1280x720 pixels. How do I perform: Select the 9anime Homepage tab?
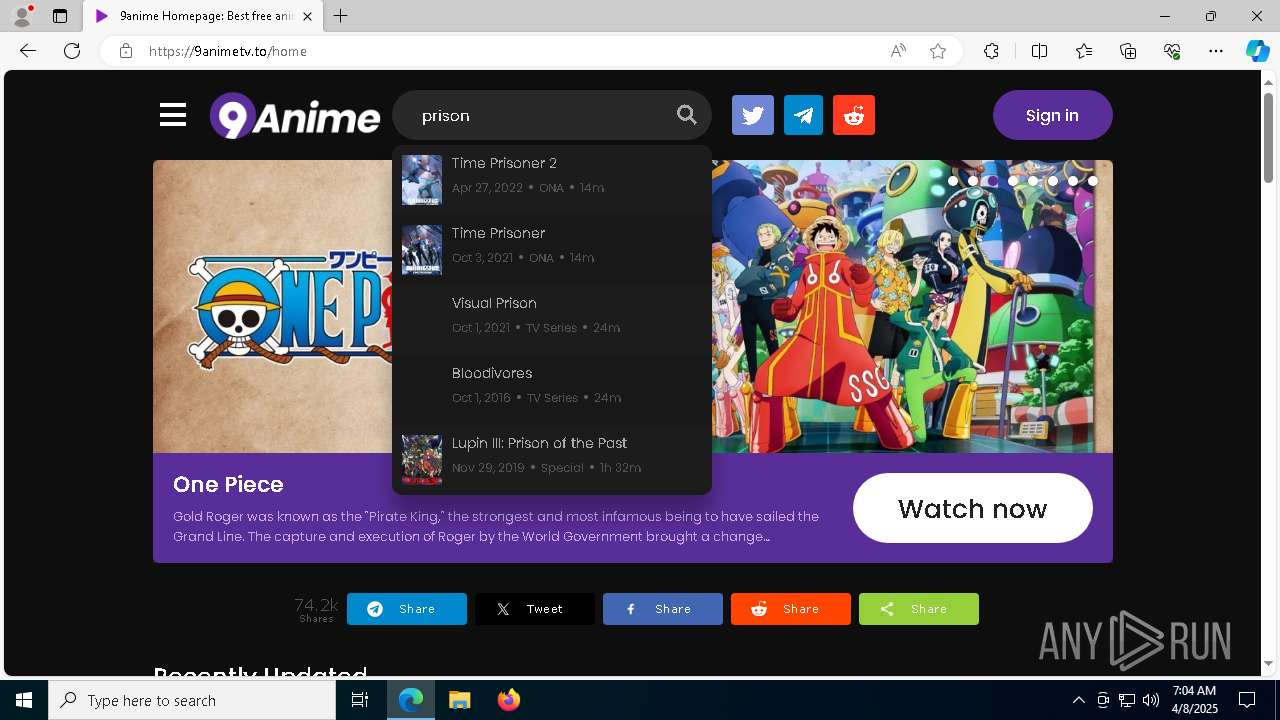click(203, 16)
